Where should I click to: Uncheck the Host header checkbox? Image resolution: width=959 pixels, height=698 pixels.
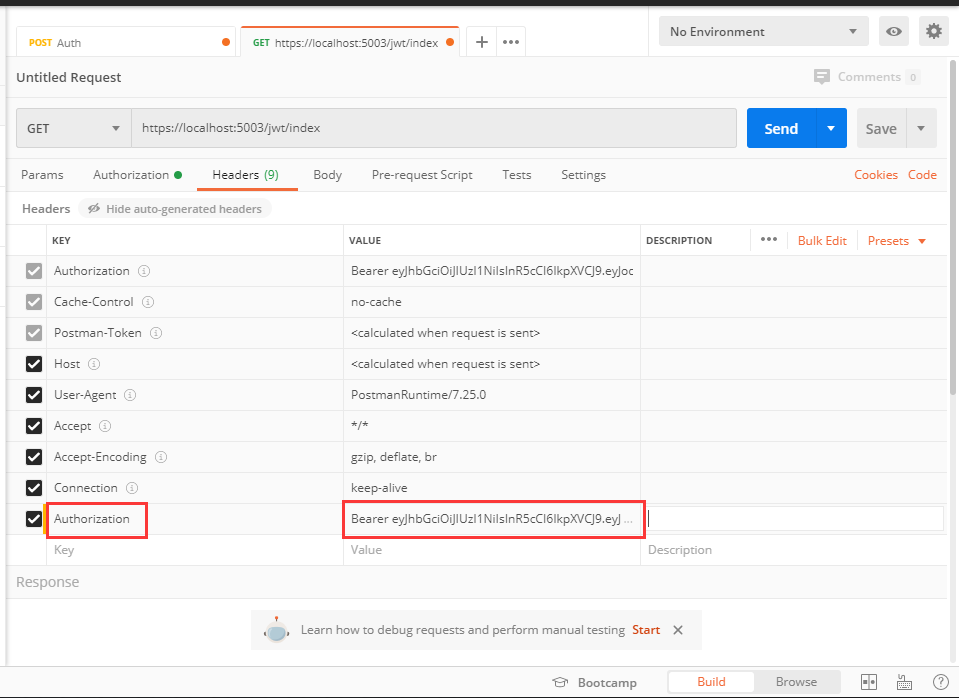coord(34,364)
